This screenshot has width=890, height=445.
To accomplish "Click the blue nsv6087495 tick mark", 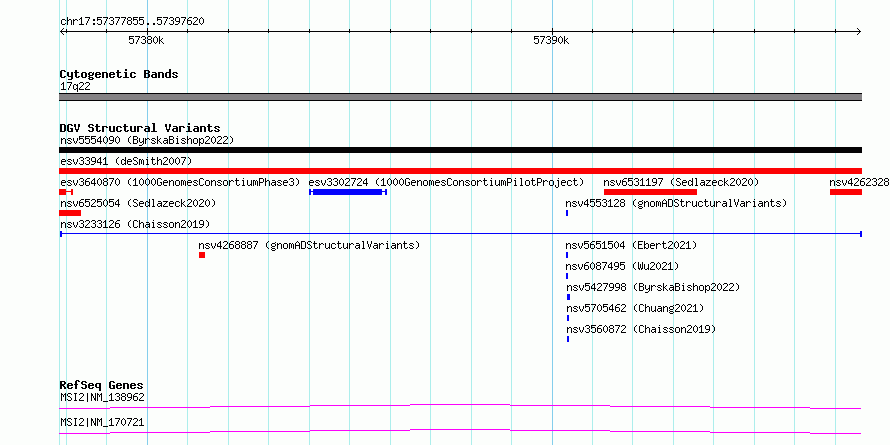I will [568, 276].
